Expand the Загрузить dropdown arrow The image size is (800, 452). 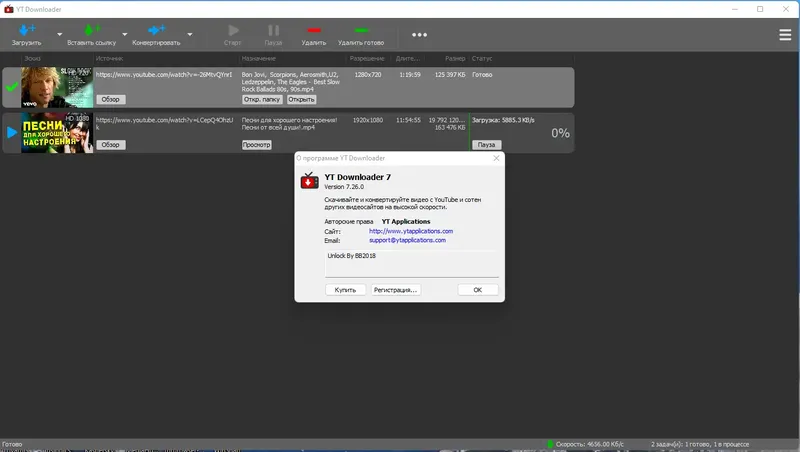60,35
